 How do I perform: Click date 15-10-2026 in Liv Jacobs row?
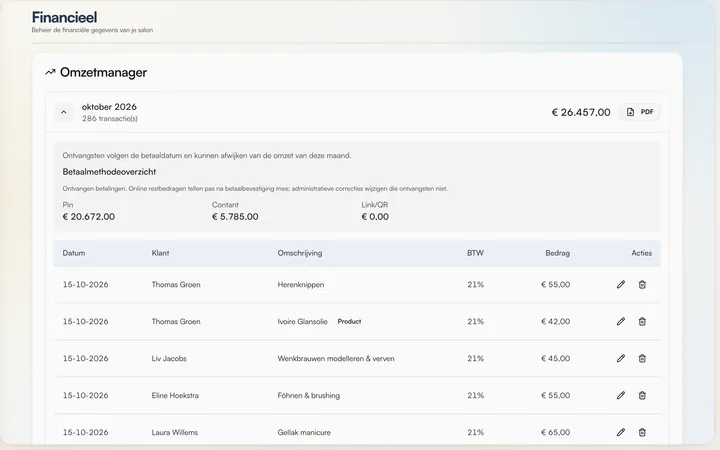click(85, 359)
